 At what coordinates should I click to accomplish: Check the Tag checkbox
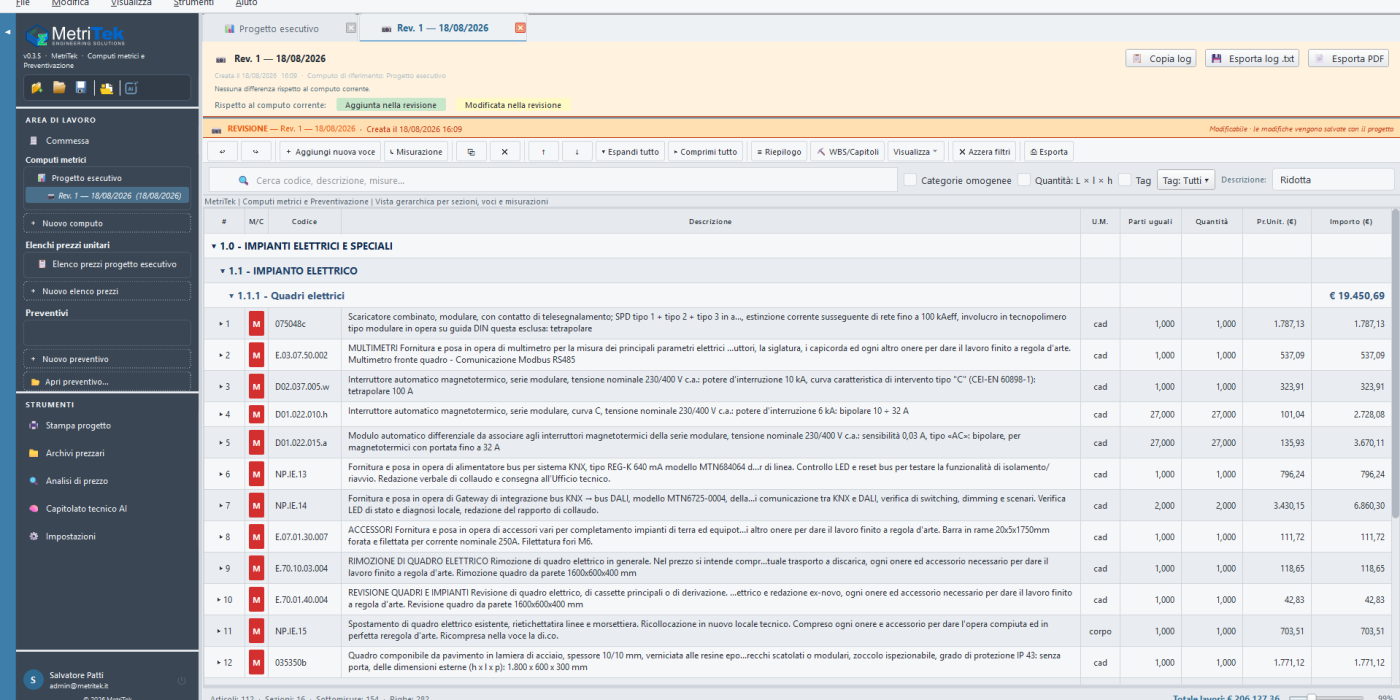coord(1126,180)
